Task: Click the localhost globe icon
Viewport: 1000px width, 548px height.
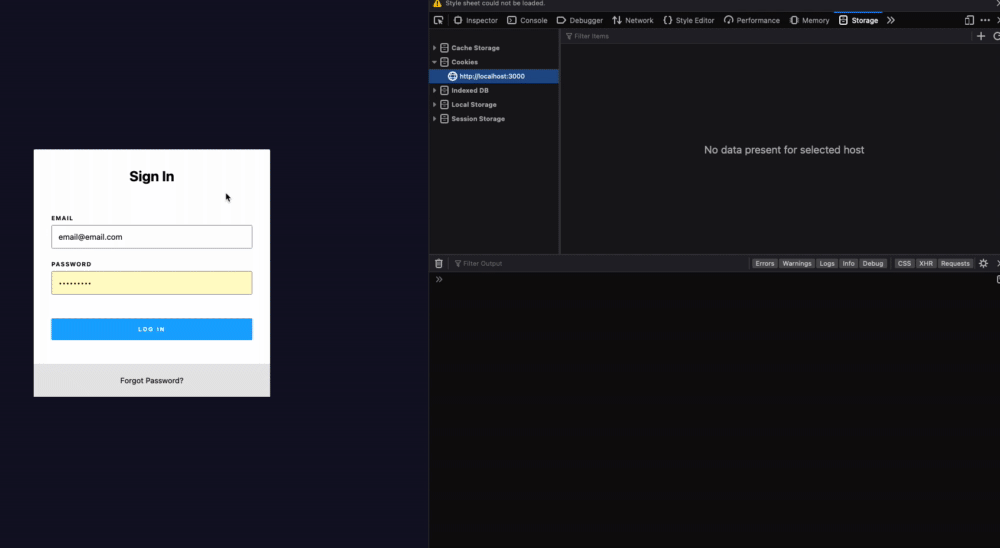Action: [x=453, y=76]
